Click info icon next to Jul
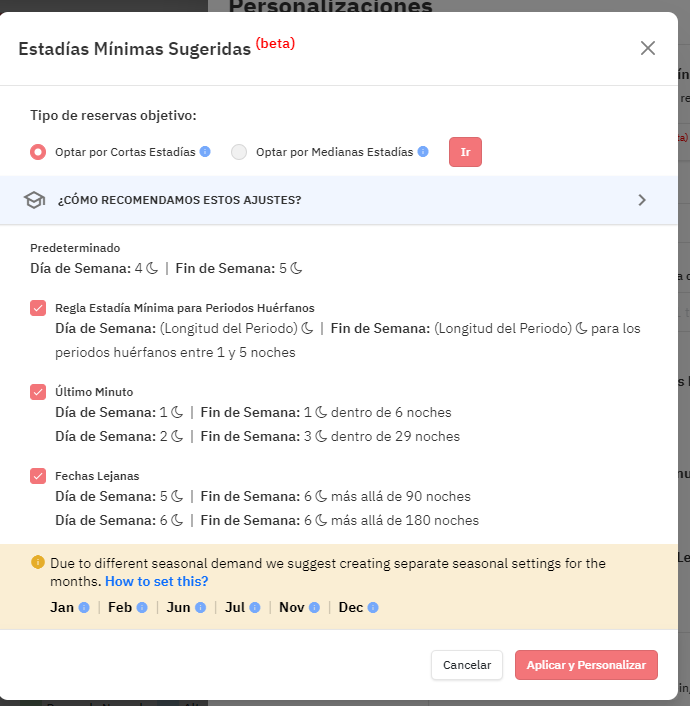This screenshot has width=690, height=706. coord(255,607)
